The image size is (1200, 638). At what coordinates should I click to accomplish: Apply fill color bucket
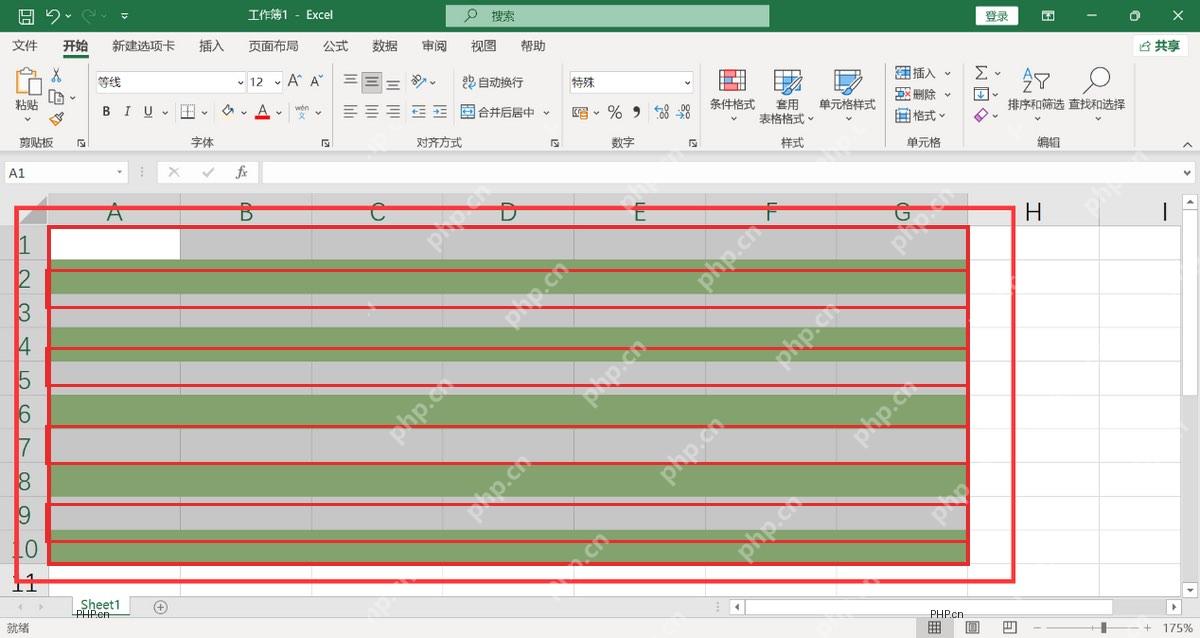click(x=228, y=112)
